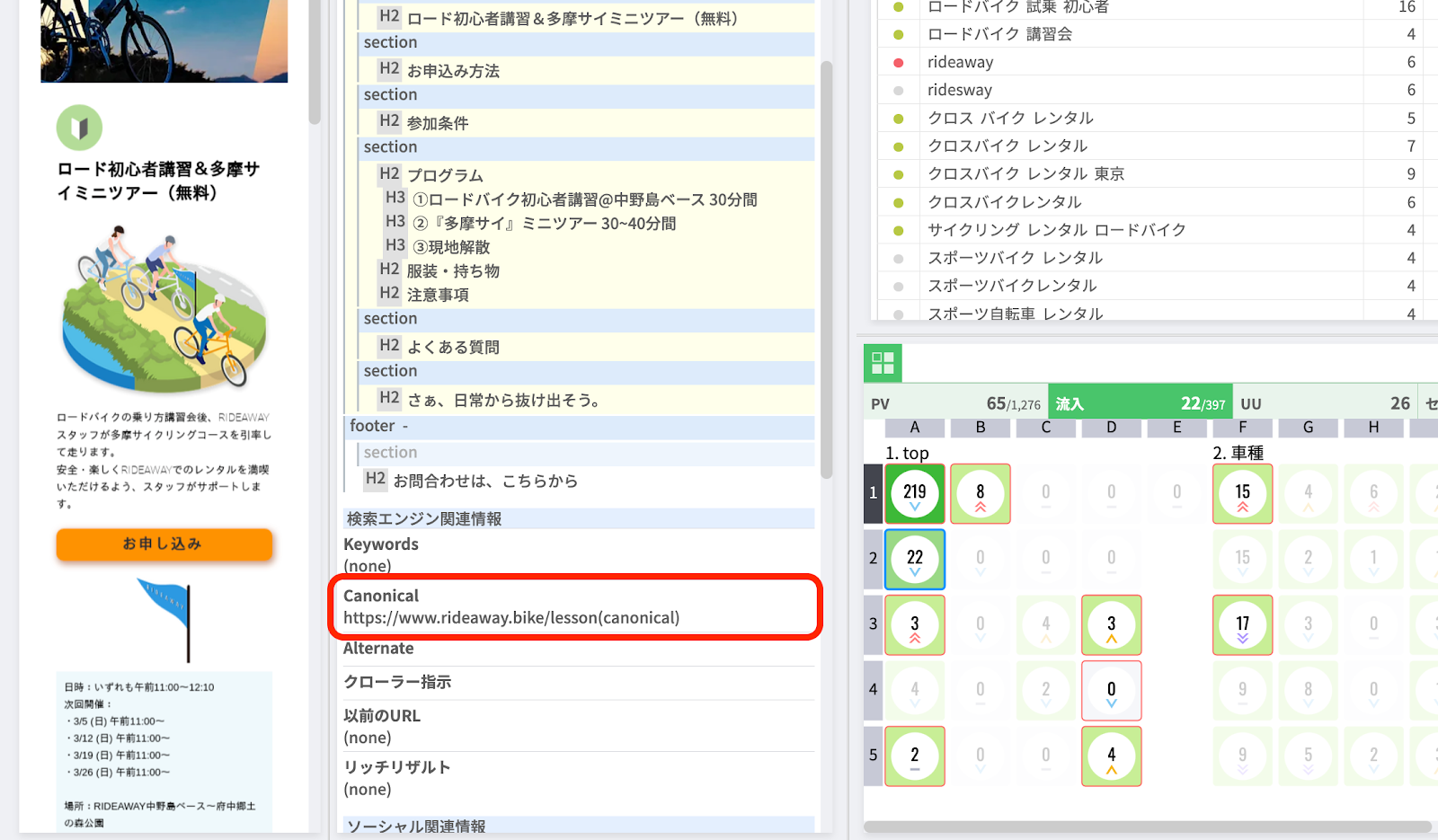1438x840 pixels.
Task: Click heatmap circle showing 17
Action: [x=1242, y=624]
